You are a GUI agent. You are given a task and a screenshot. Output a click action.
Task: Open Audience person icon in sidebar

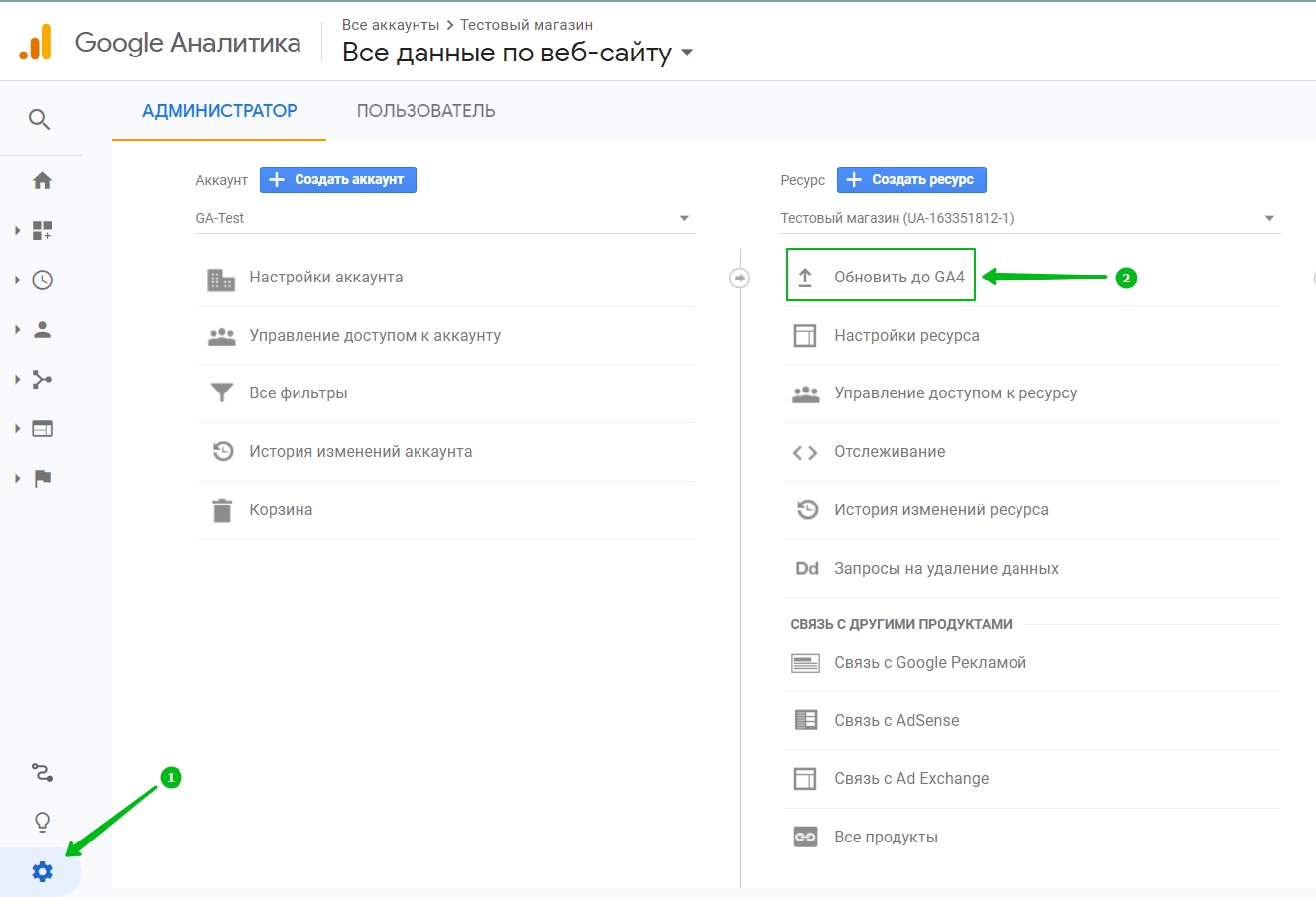tap(42, 329)
